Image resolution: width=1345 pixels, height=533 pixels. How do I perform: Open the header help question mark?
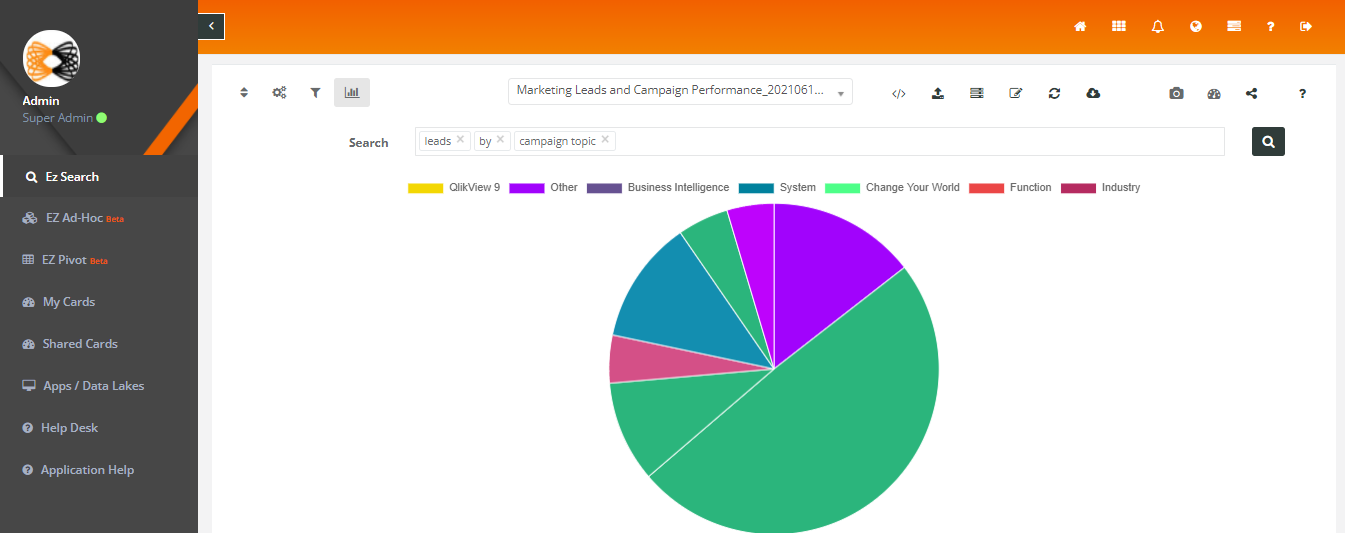tap(1270, 27)
